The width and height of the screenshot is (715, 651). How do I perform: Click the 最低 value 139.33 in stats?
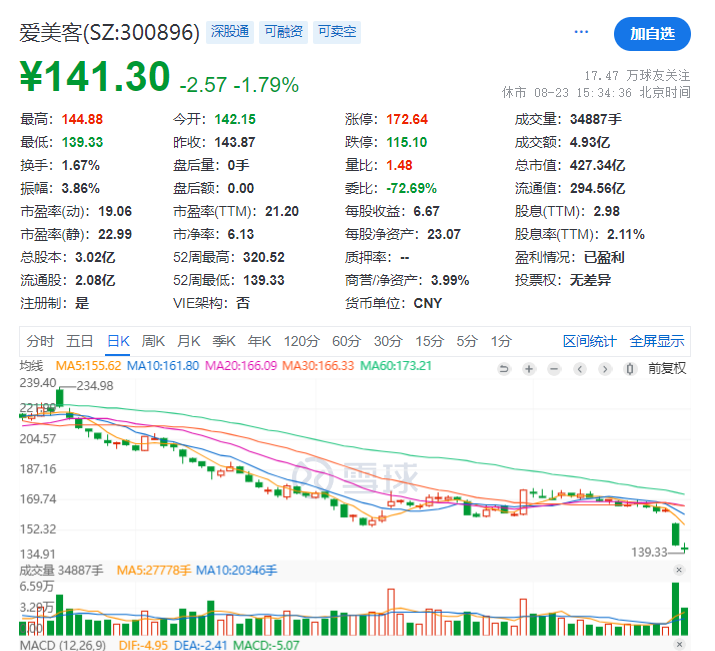(x=82, y=142)
